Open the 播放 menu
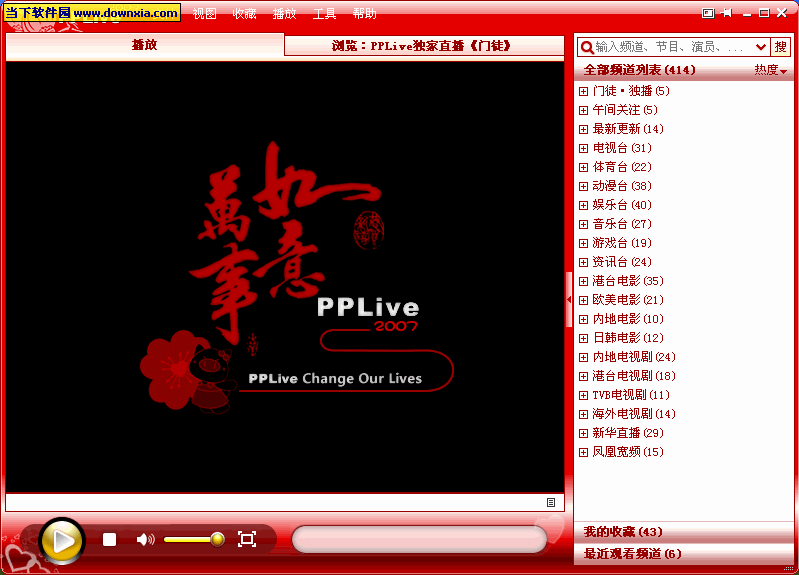This screenshot has width=799, height=575. pos(284,14)
